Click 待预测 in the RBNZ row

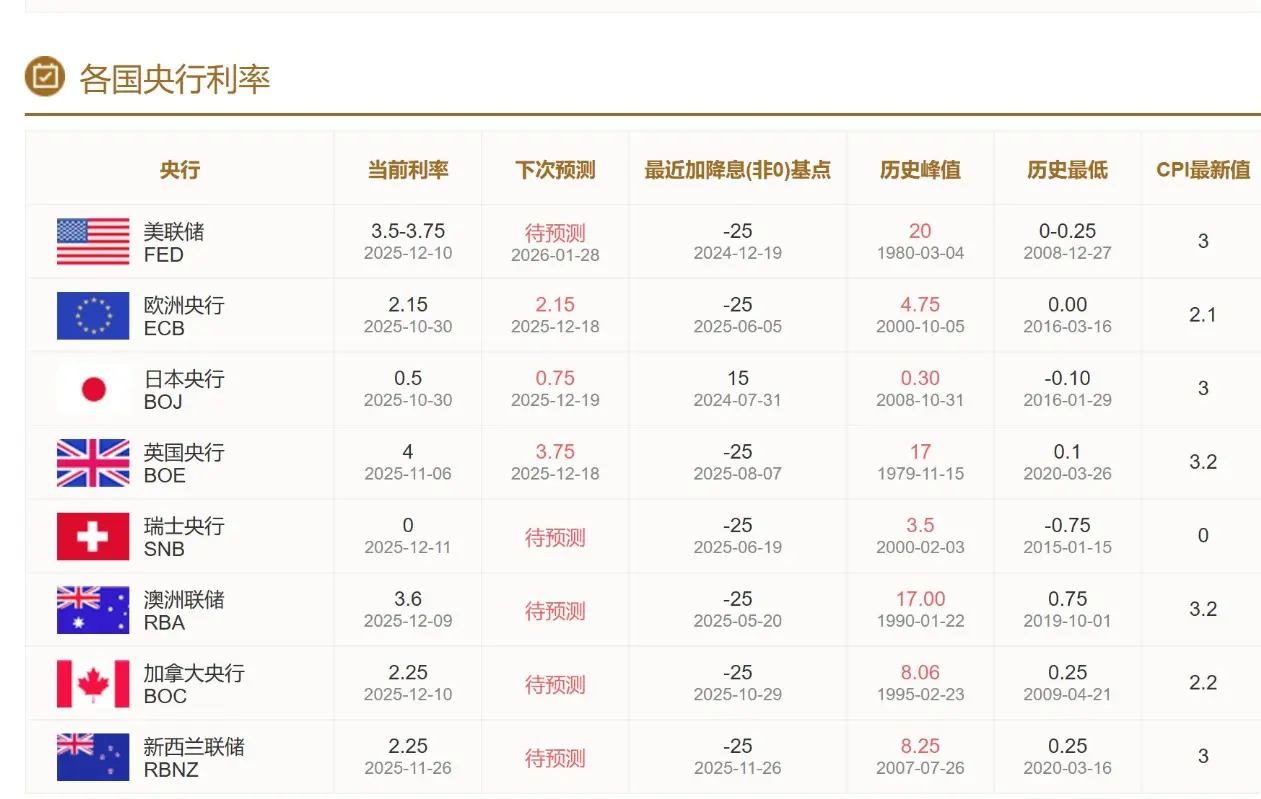555,758
